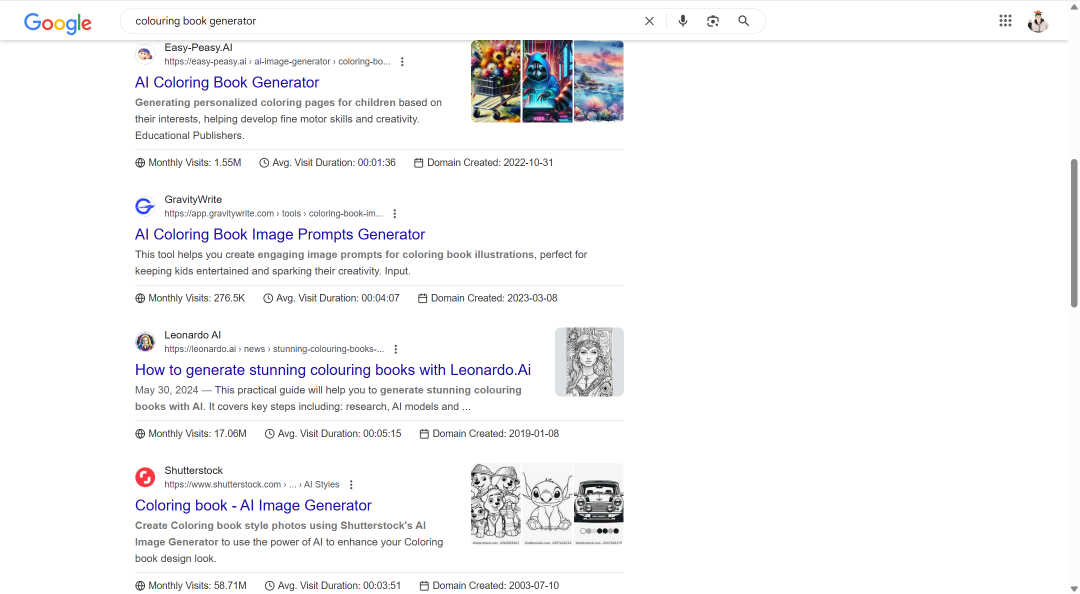Open Coloring book - AI Image Generator link

click(253, 506)
